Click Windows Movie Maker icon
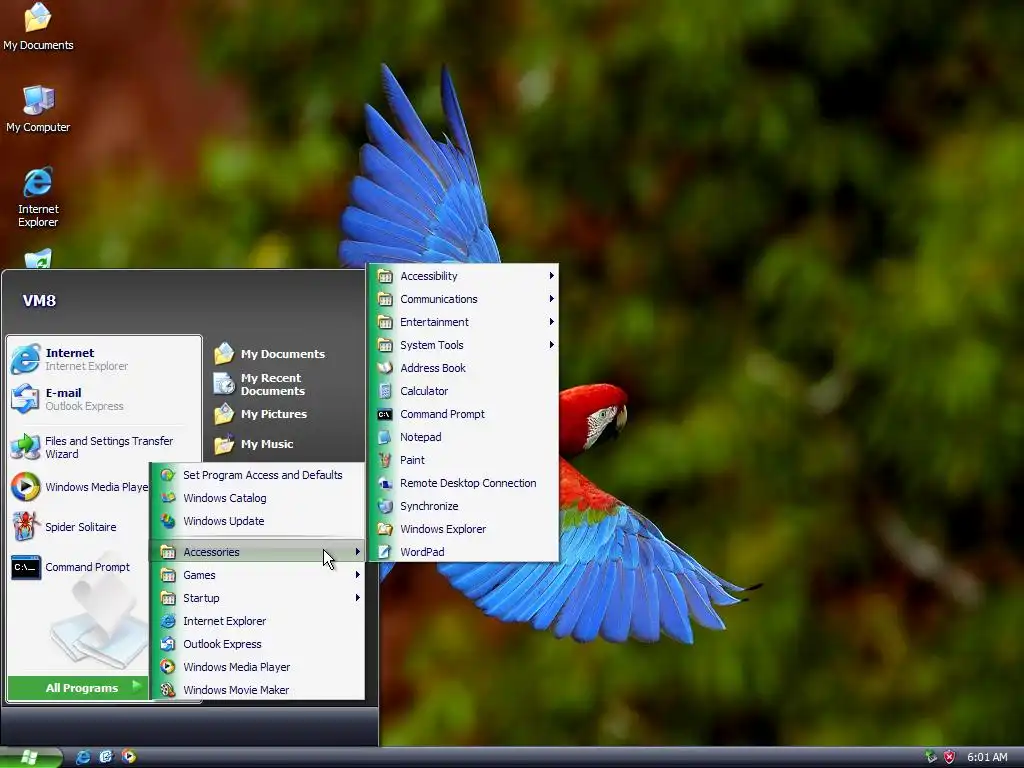 (x=168, y=690)
